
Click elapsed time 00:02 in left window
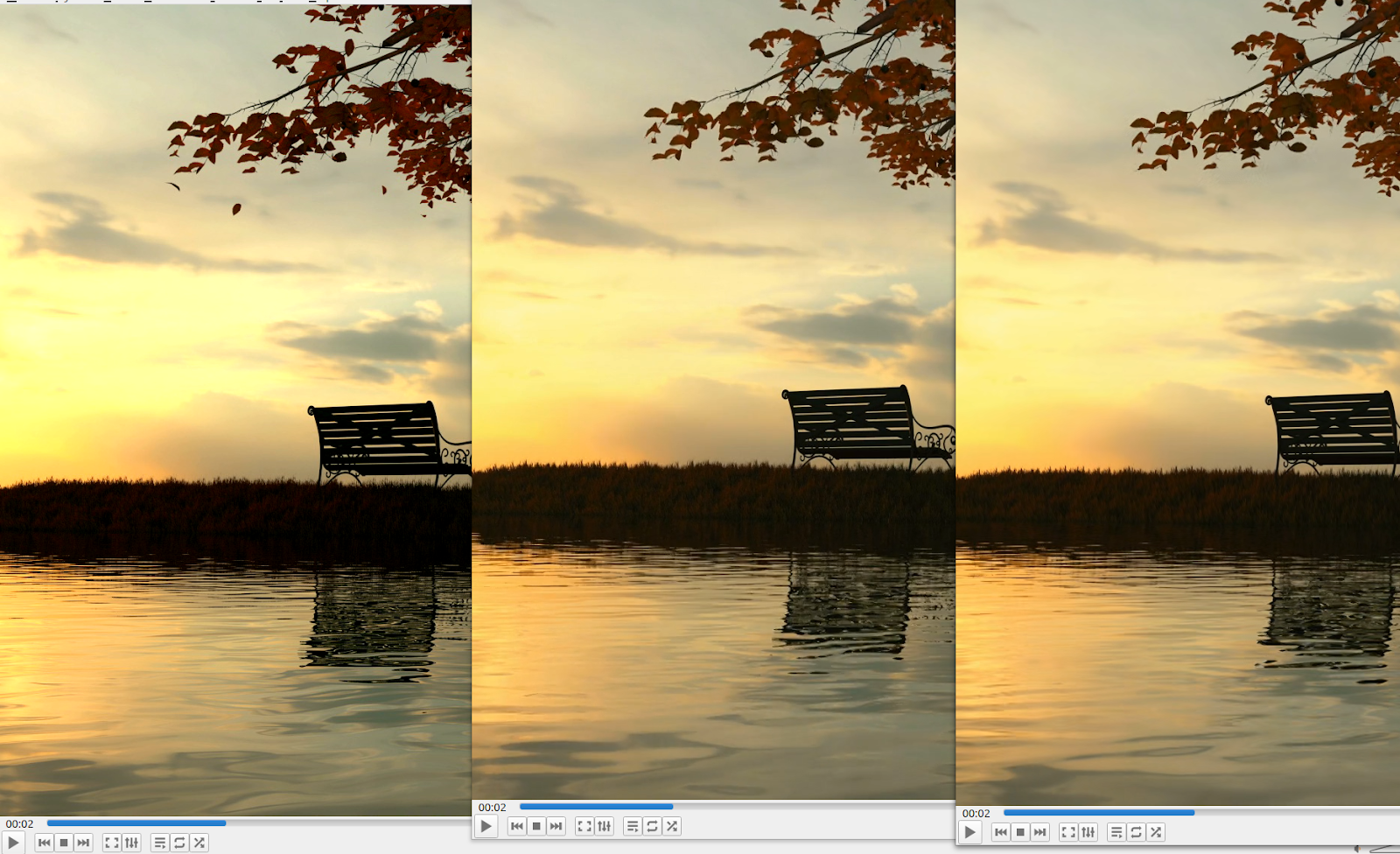click(x=19, y=823)
